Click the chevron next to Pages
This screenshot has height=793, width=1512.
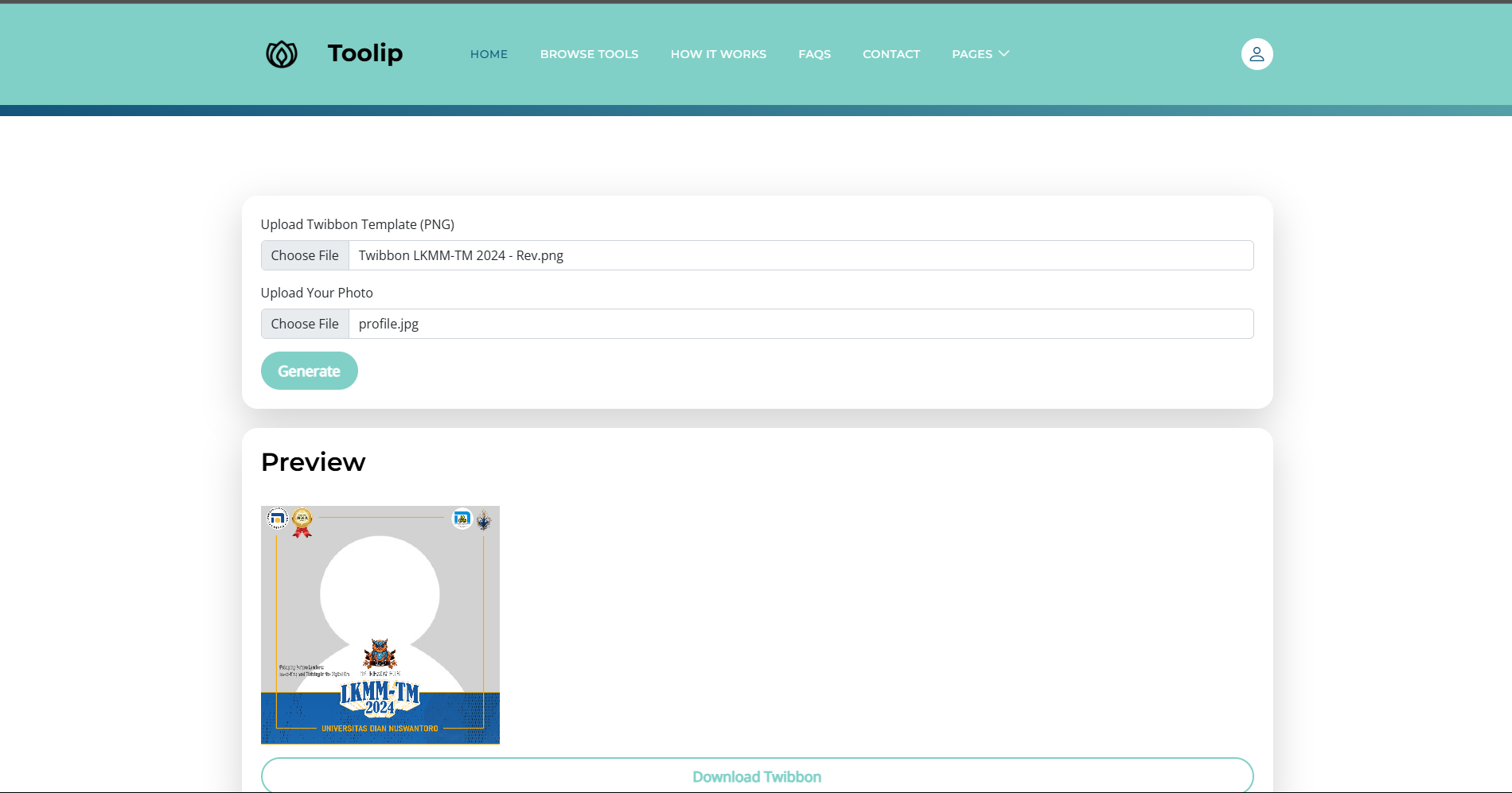pos(1004,53)
